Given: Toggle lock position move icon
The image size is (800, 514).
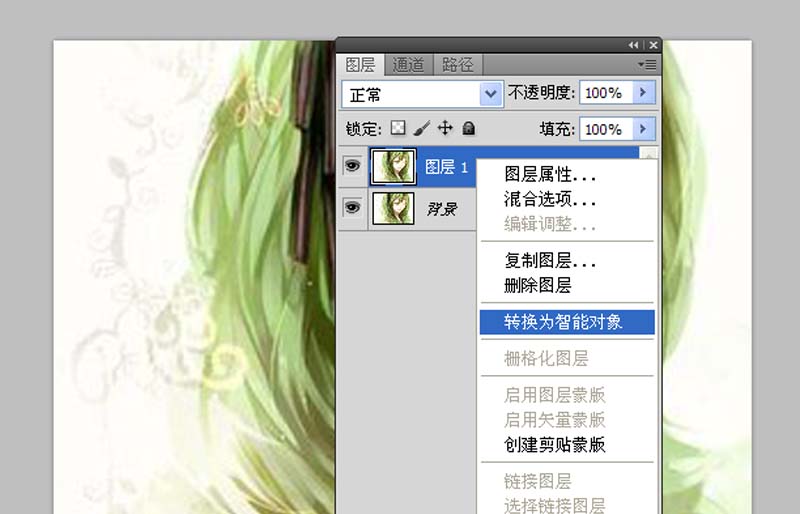Looking at the screenshot, I should tap(445, 128).
